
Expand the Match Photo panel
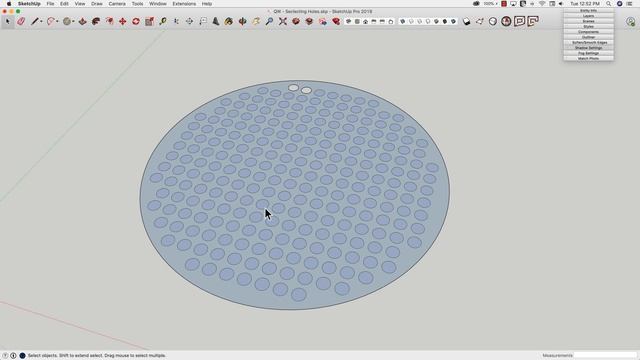click(x=589, y=58)
